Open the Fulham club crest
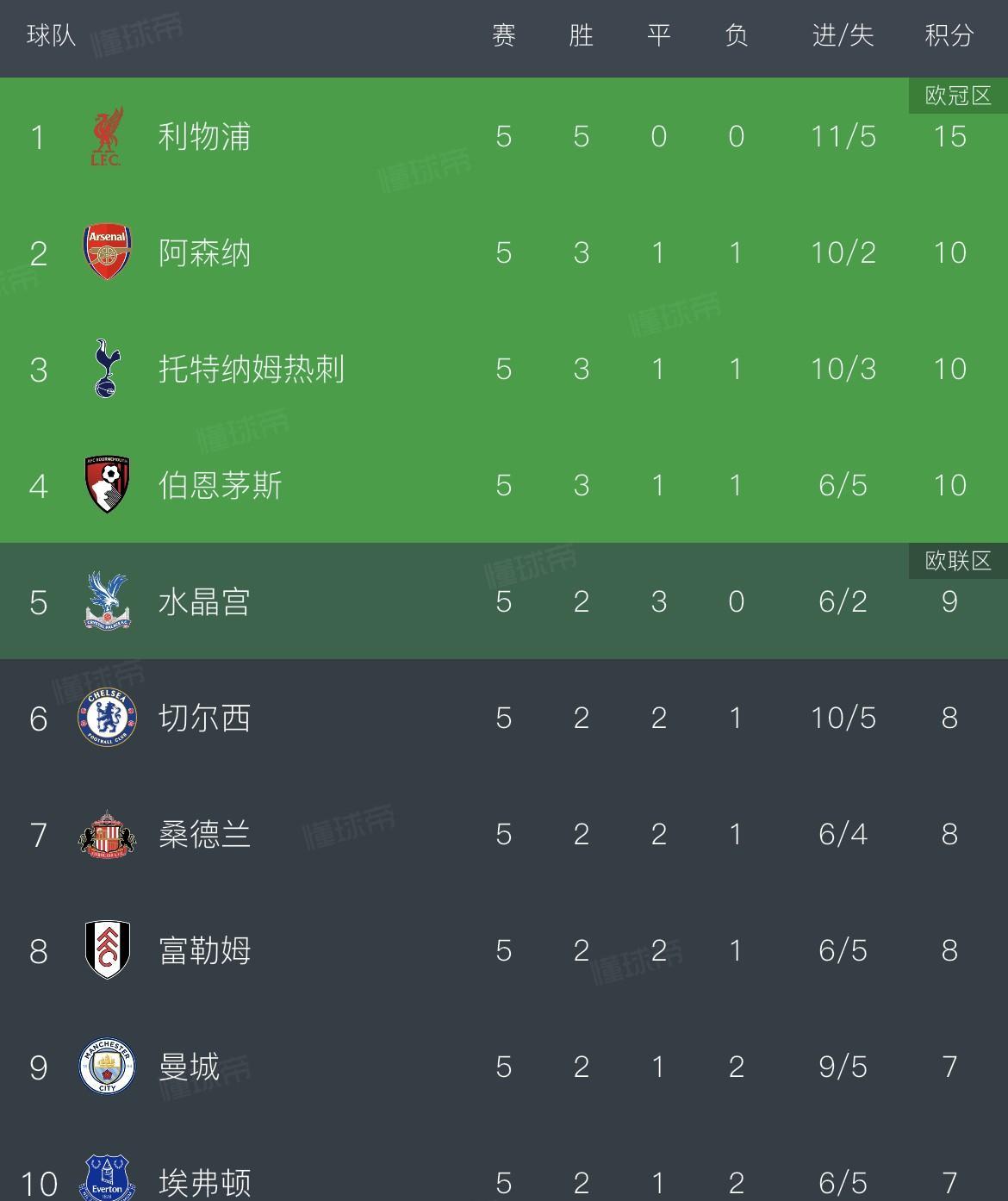 coord(107,949)
